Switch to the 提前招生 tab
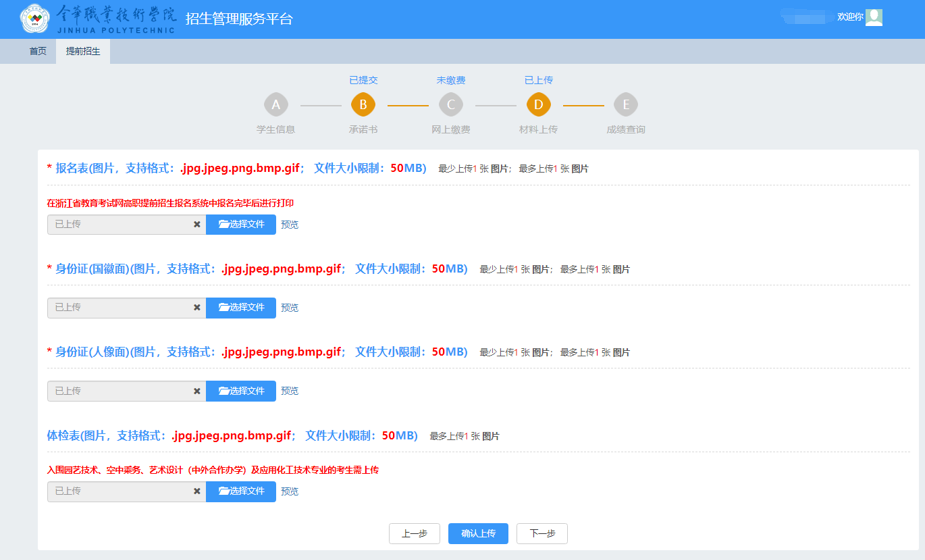Image resolution: width=925 pixels, height=560 pixels. [x=83, y=51]
